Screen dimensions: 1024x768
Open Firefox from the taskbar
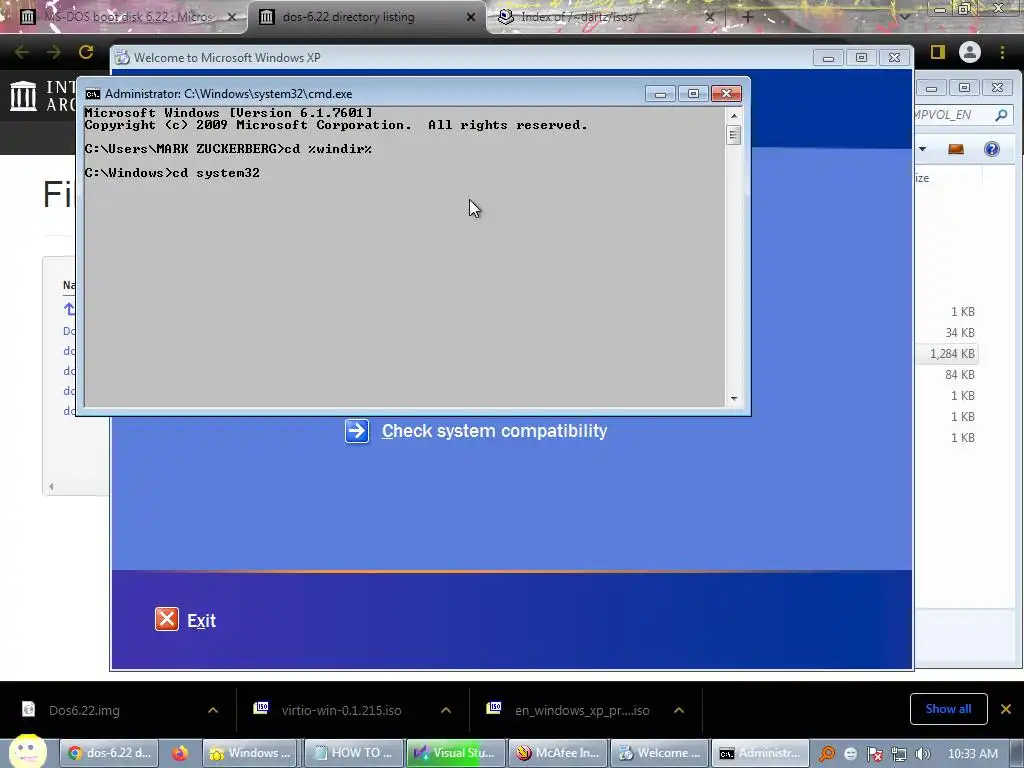point(180,753)
